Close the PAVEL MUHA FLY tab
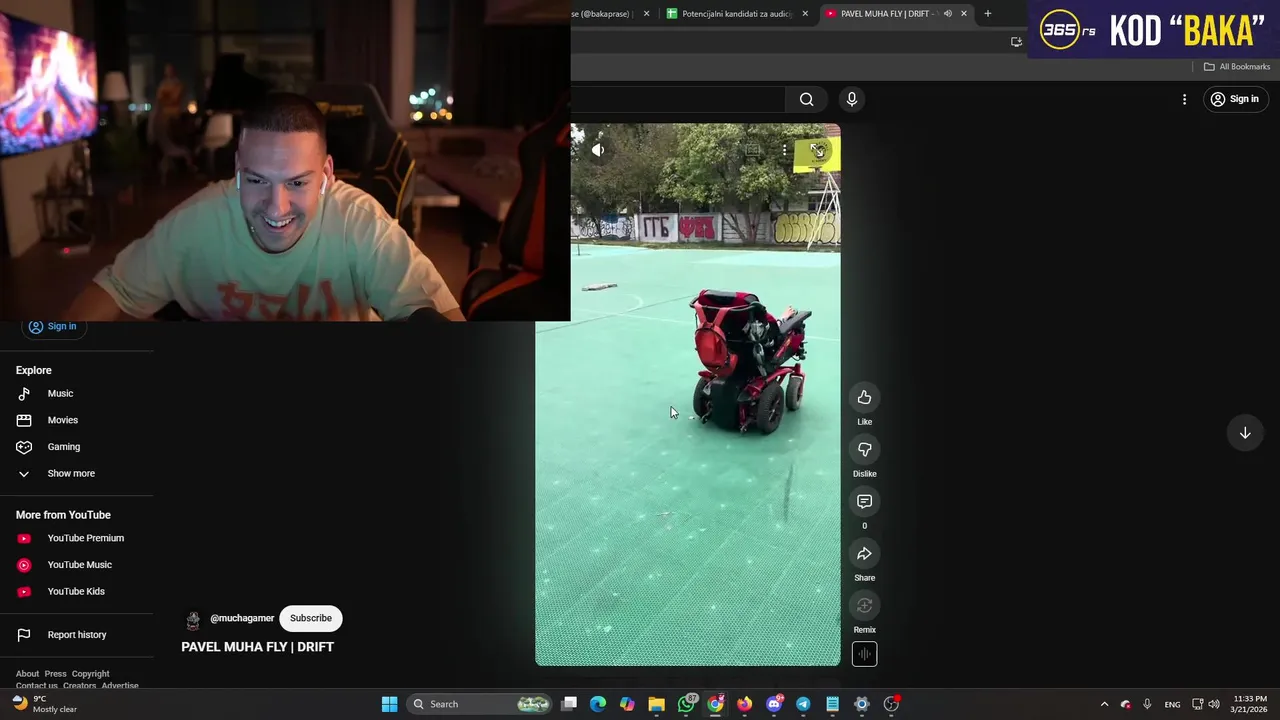This screenshot has height=720, width=1280. (x=964, y=13)
